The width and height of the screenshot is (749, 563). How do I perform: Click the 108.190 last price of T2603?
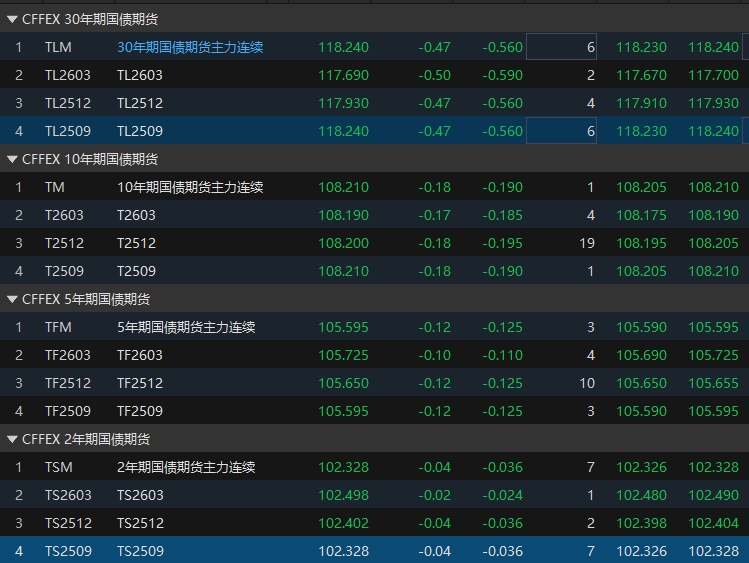click(x=343, y=215)
